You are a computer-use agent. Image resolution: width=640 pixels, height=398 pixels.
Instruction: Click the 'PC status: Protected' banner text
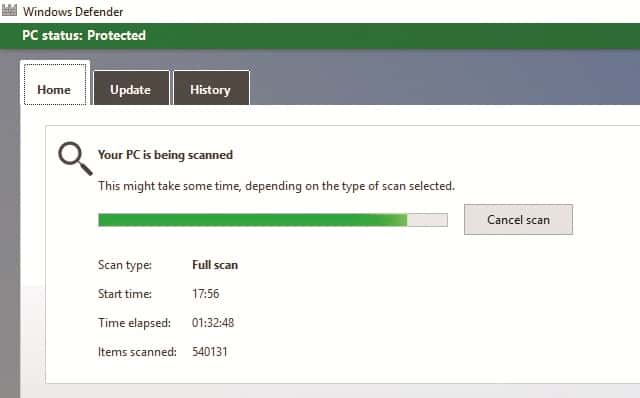(x=84, y=36)
